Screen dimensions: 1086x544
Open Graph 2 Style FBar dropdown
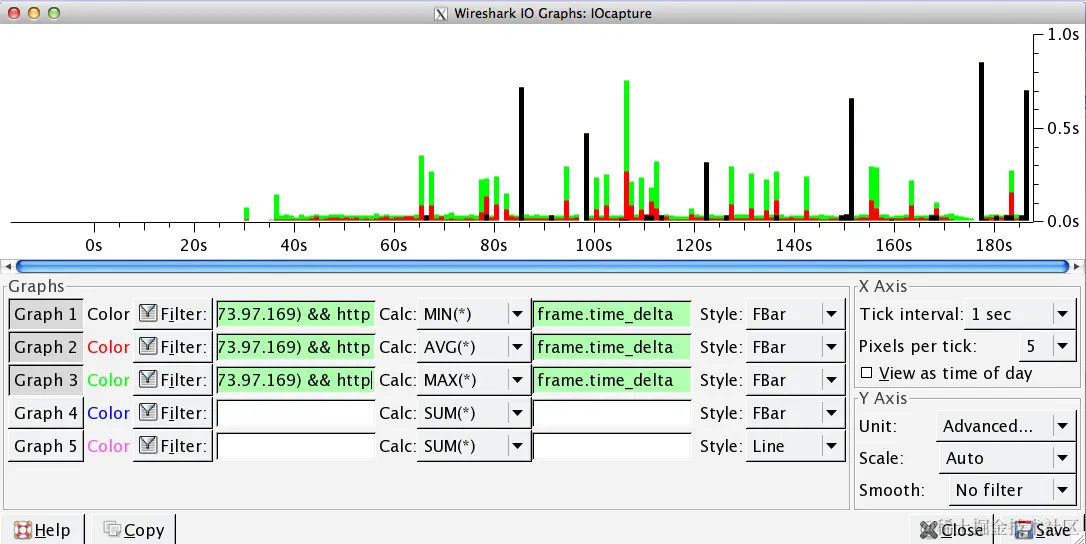coord(795,347)
